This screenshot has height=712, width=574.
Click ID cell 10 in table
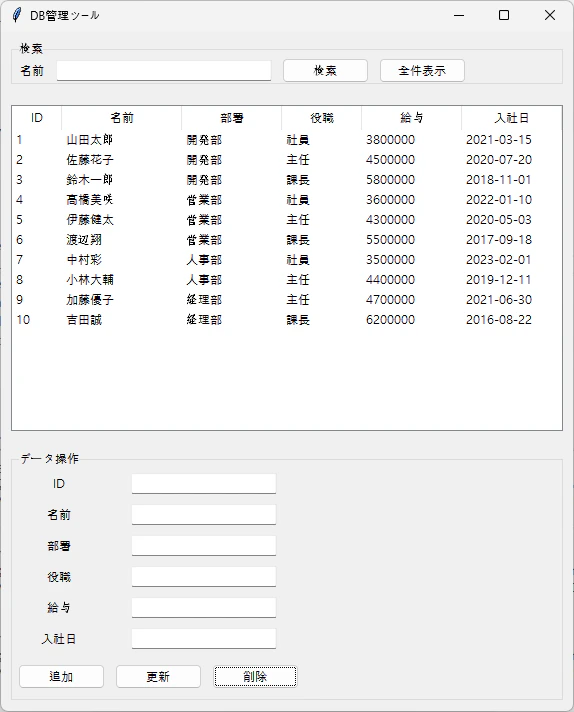[23, 320]
